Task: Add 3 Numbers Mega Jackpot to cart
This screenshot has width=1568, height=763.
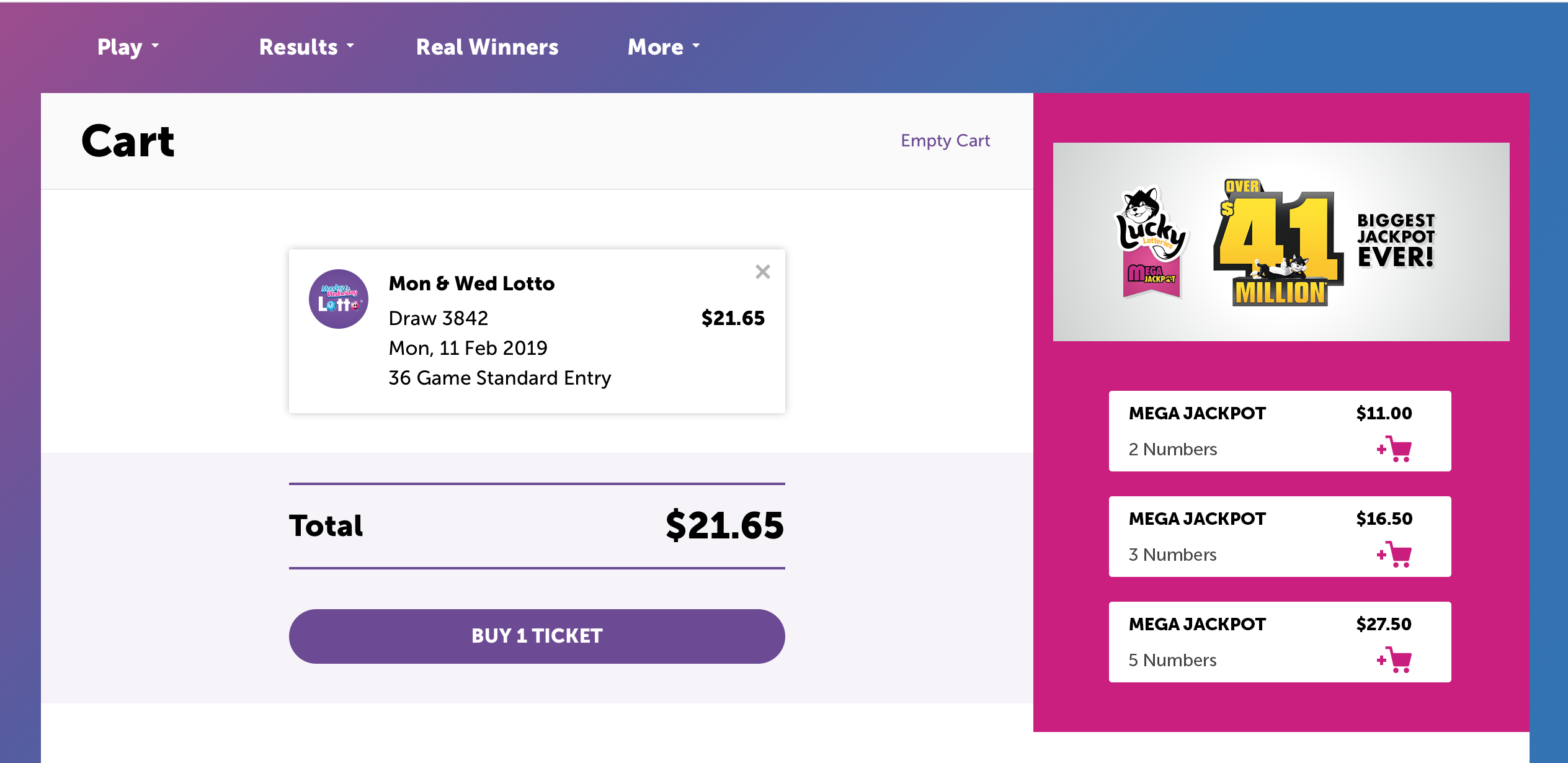Action: [x=1394, y=555]
